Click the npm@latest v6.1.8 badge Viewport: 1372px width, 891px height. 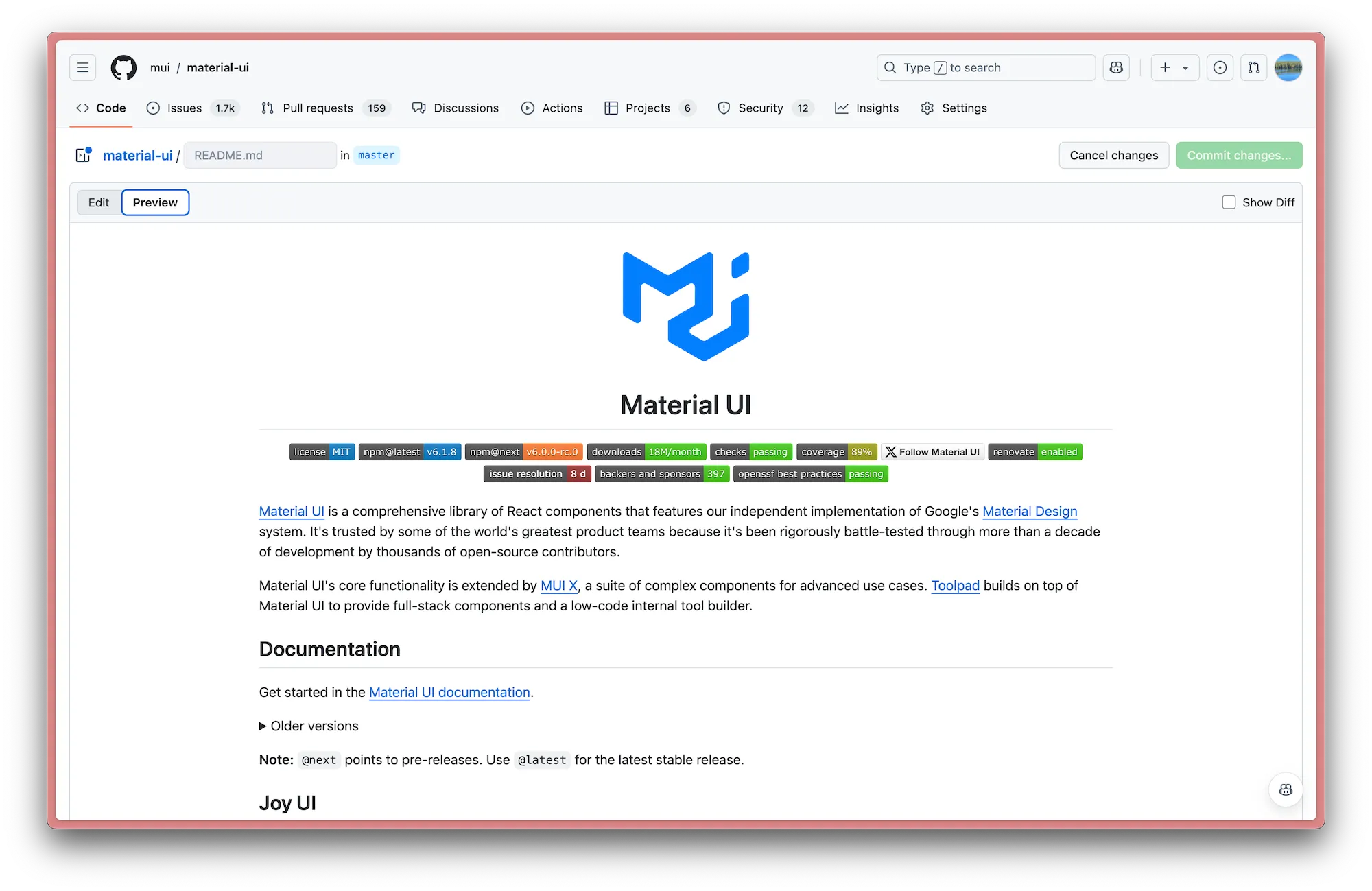pyautogui.click(x=410, y=452)
